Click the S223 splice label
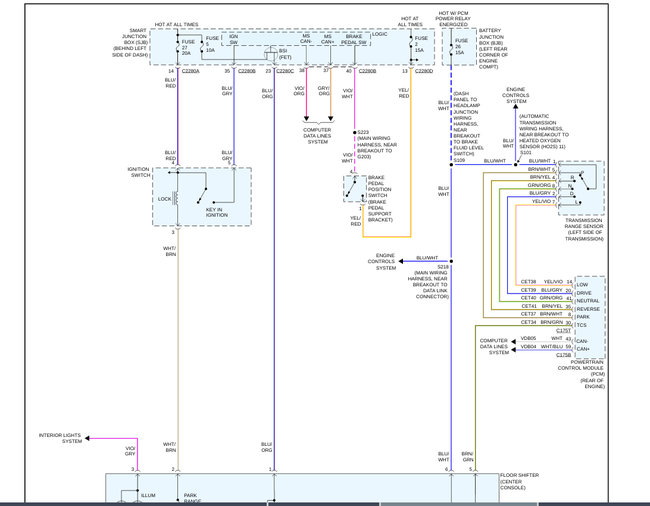Viewport: 650px width, 506px height. click(363, 132)
